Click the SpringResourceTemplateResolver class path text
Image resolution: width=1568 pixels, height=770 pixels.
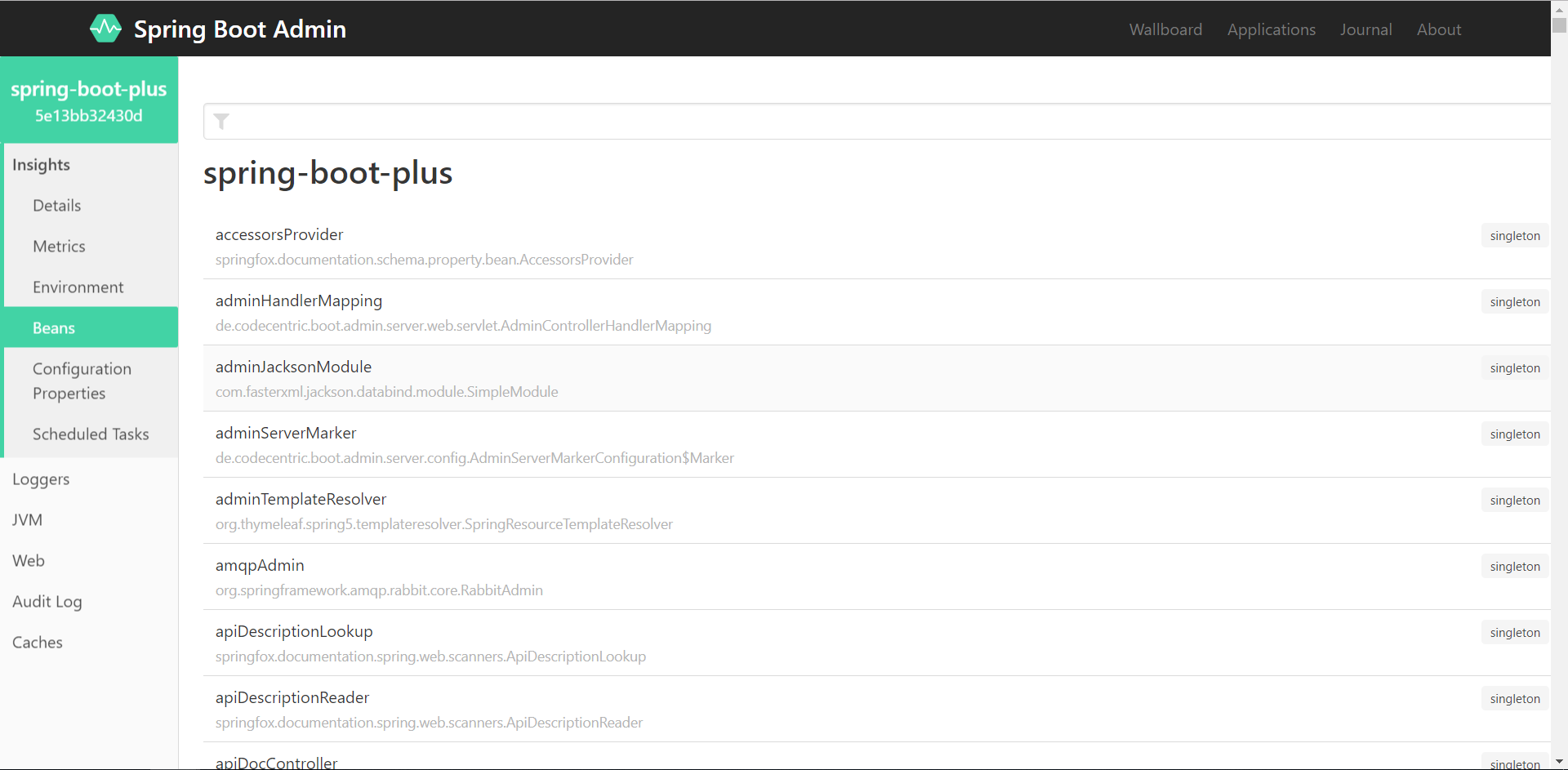point(444,524)
